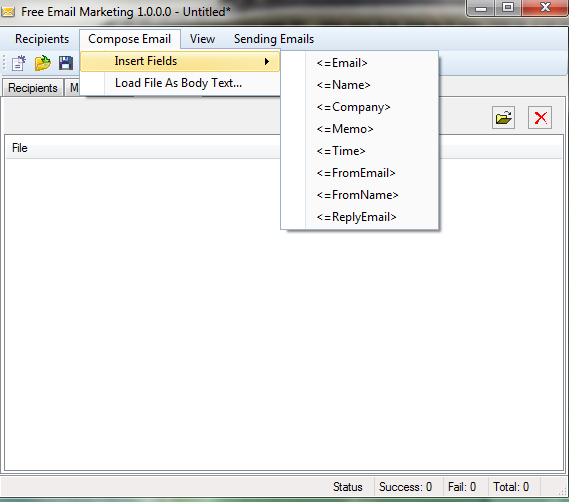Screen dimensions: 569x502
Task: Click the add attachment folder icon
Action: coord(503,118)
